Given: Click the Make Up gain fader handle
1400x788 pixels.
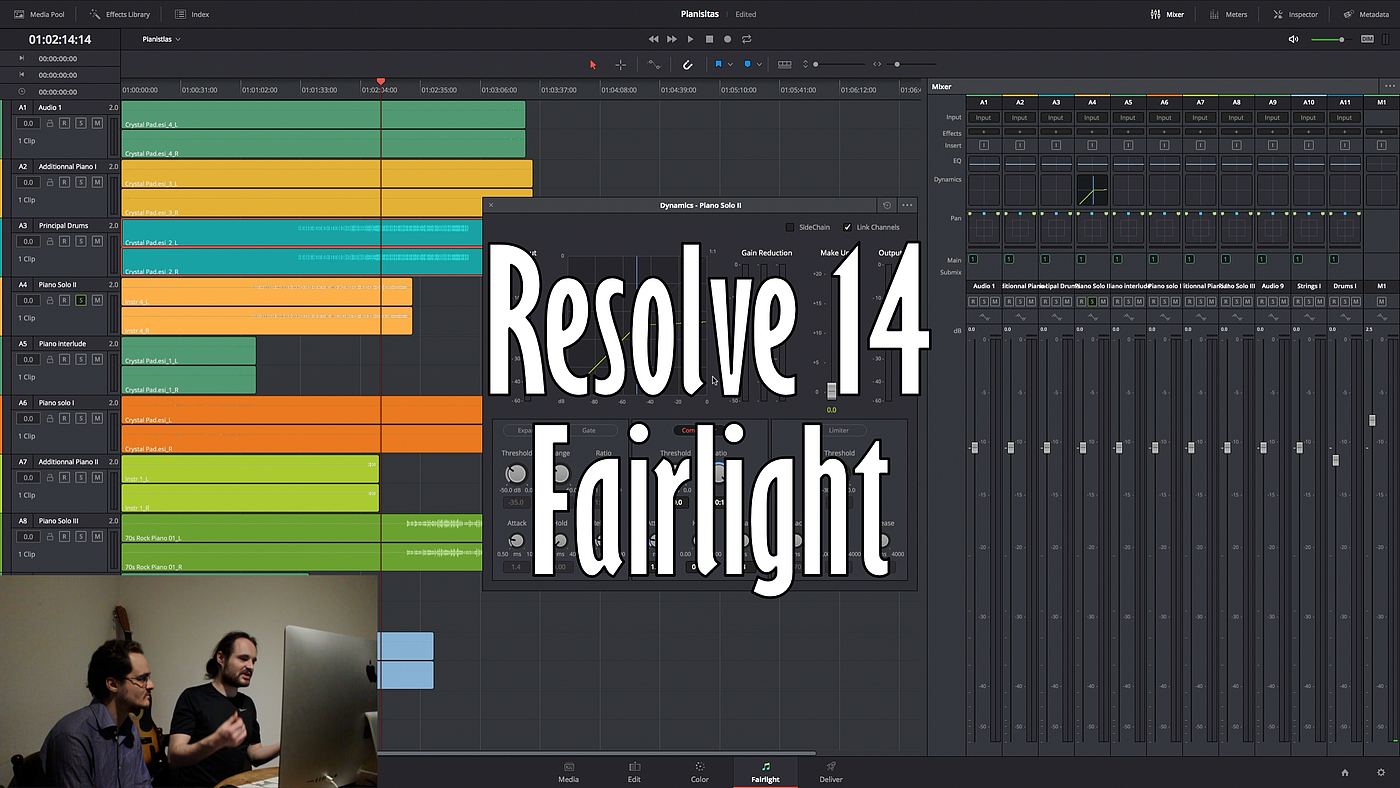Looking at the screenshot, I should [831, 391].
